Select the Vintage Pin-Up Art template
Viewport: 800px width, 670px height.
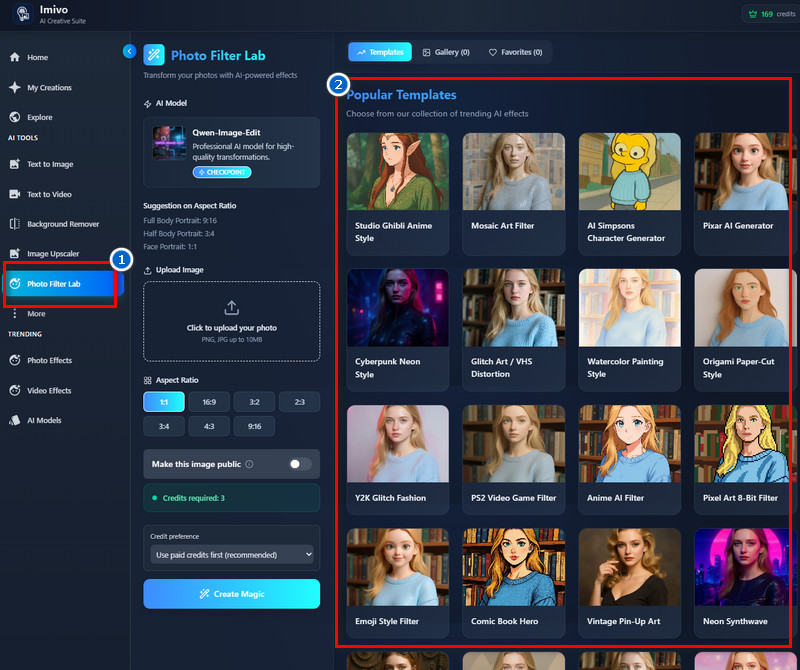coord(630,583)
